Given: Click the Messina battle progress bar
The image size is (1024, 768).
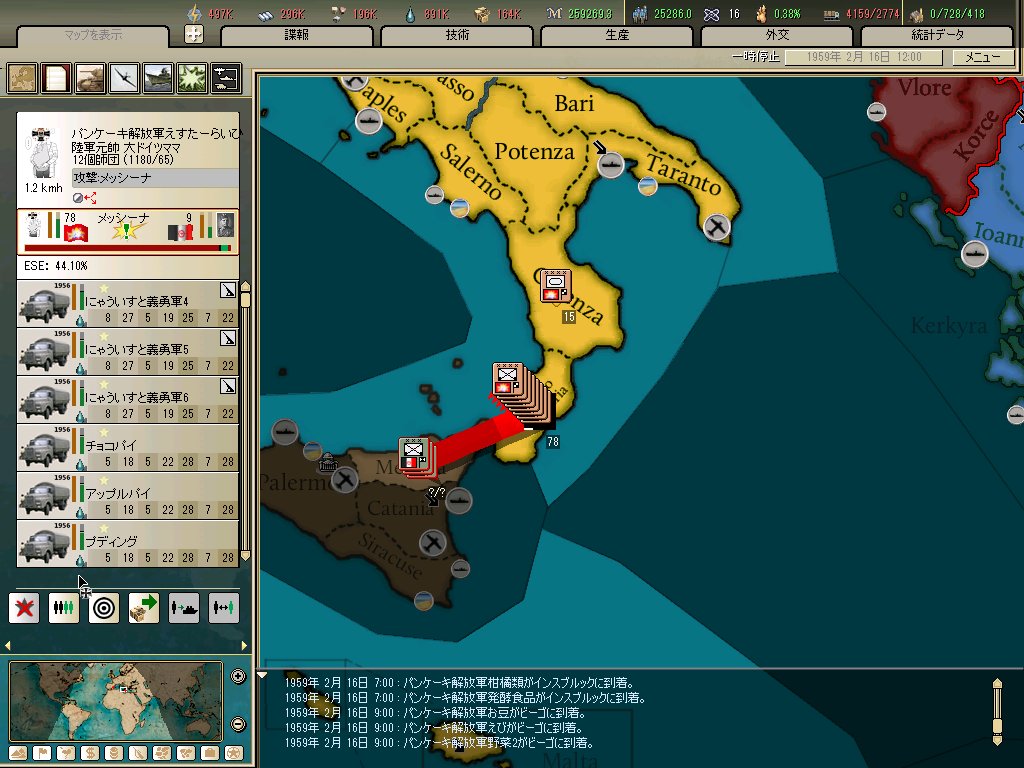Looking at the screenshot, I should point(127,248).
